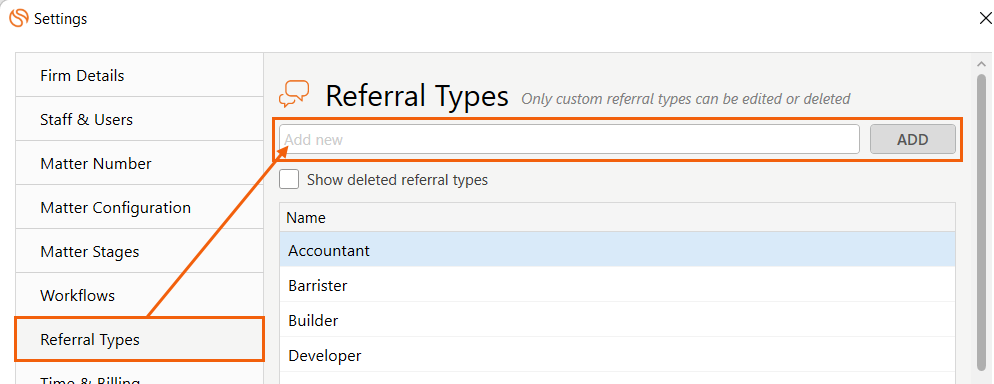Select the Barrister referral type
This screenshot has width=994, height=384.
617,285
